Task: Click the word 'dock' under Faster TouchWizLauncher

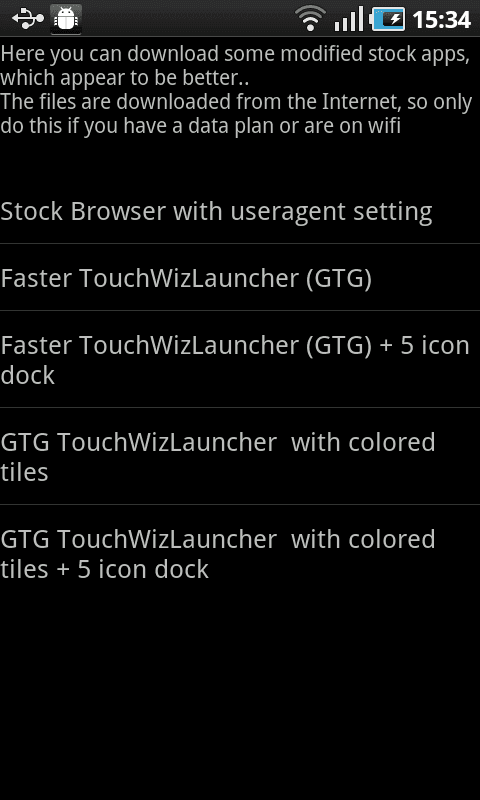Action: [28, 375]
